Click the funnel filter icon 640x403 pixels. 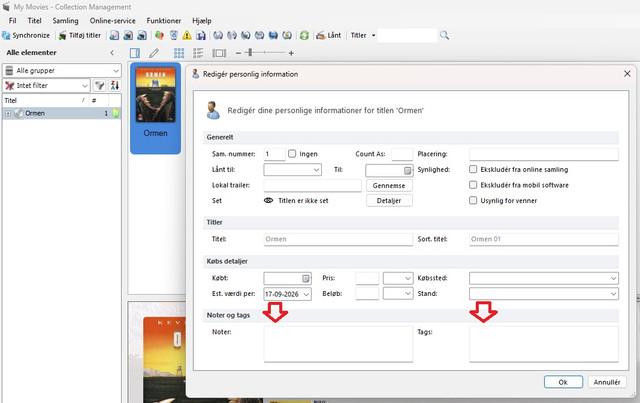tap(99, 85)
